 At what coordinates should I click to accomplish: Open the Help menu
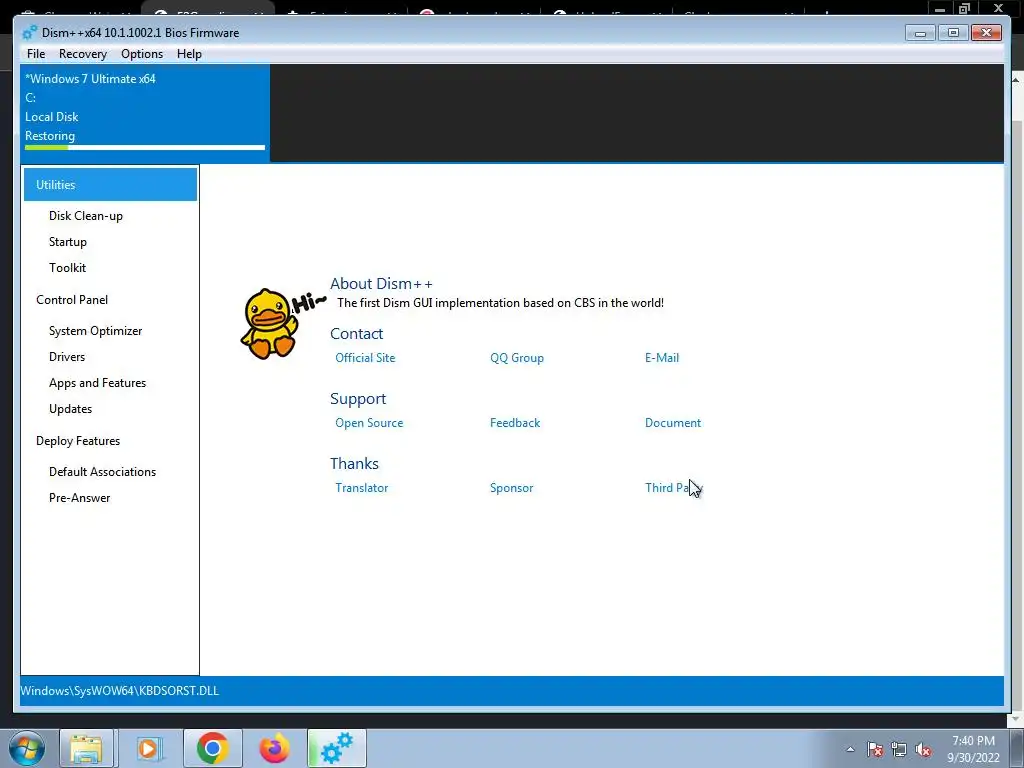[x=189, y=54]
